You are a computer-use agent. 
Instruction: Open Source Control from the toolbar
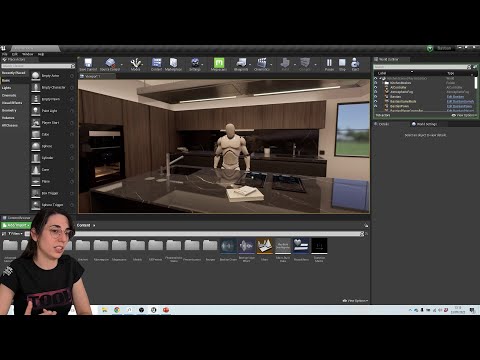(x=110, y=64)
